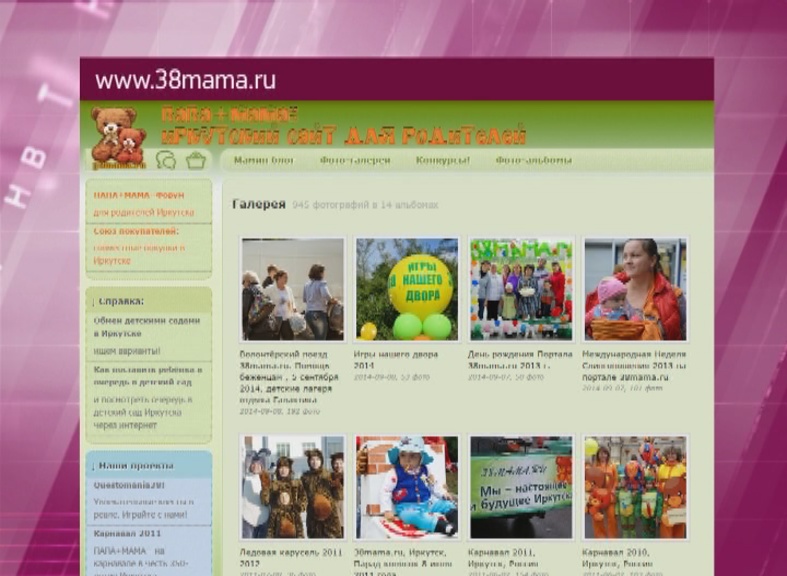
Task: Open the Карнавал 2011 banner thumbnail
Action: [x=521, y=487]
